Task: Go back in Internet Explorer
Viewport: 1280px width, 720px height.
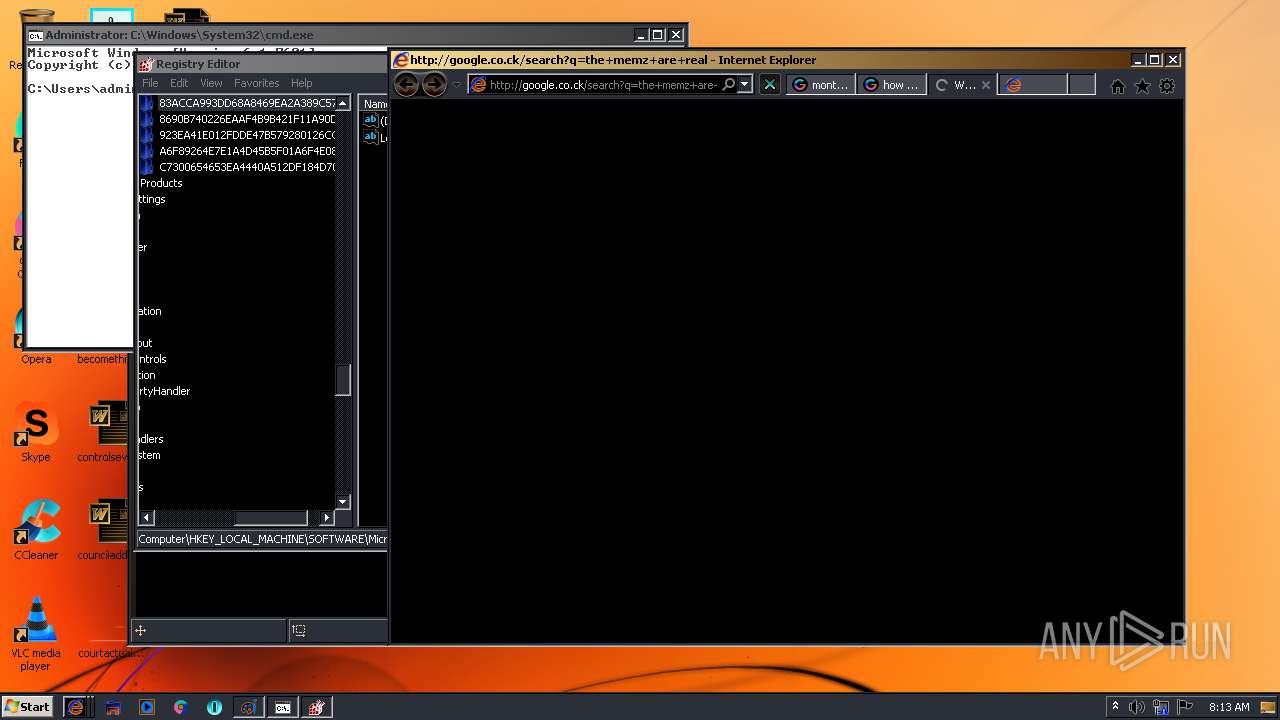Action: [406, 84]
